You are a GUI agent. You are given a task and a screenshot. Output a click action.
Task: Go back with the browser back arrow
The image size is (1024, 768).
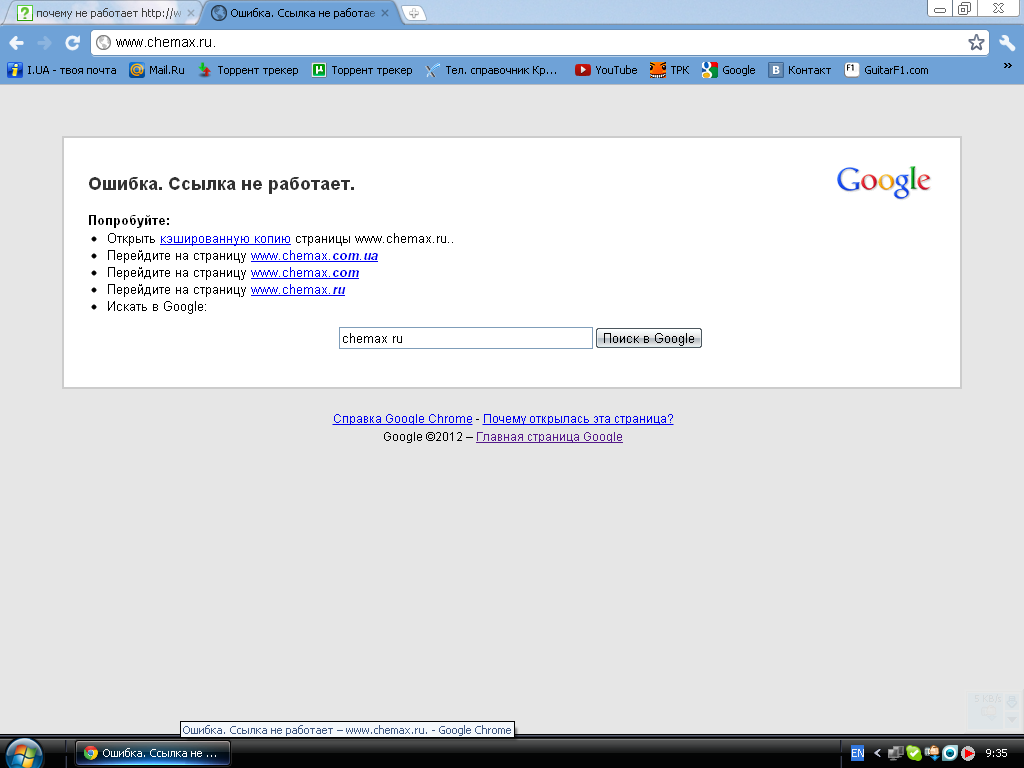pyautogui.click(x=16, y=43)
